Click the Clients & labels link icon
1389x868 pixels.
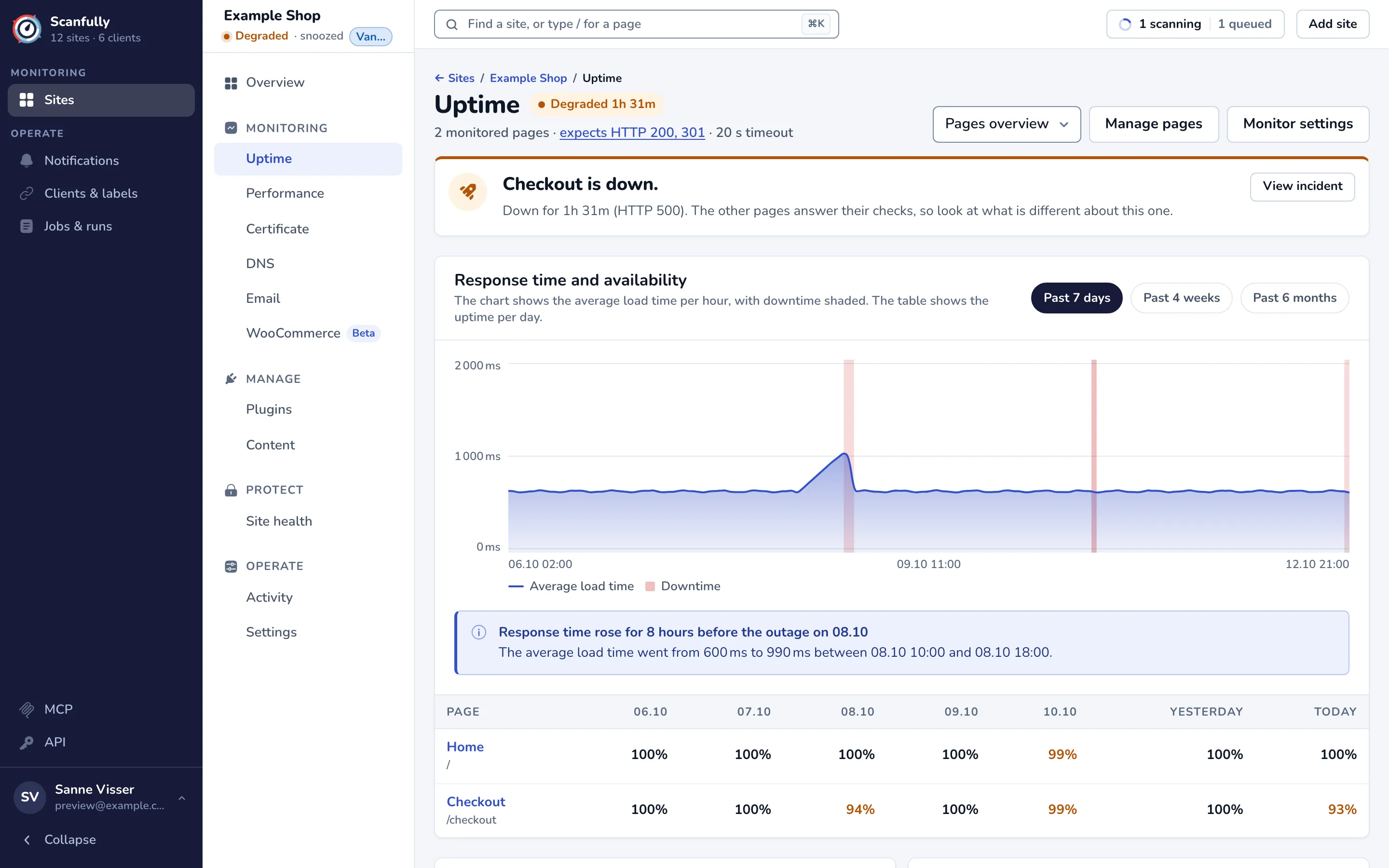point(27,193)
